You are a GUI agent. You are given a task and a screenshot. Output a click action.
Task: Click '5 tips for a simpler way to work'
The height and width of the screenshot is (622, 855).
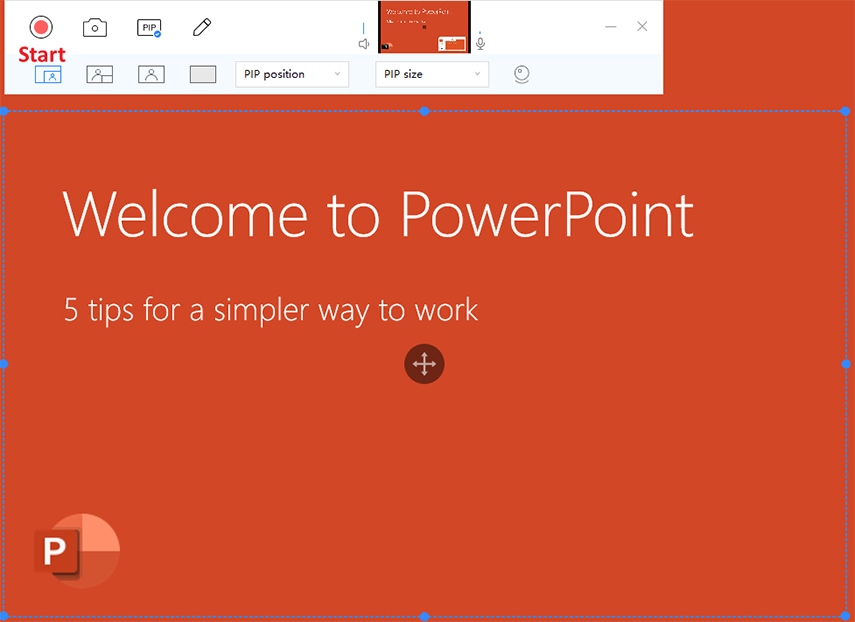click(271, 310)
